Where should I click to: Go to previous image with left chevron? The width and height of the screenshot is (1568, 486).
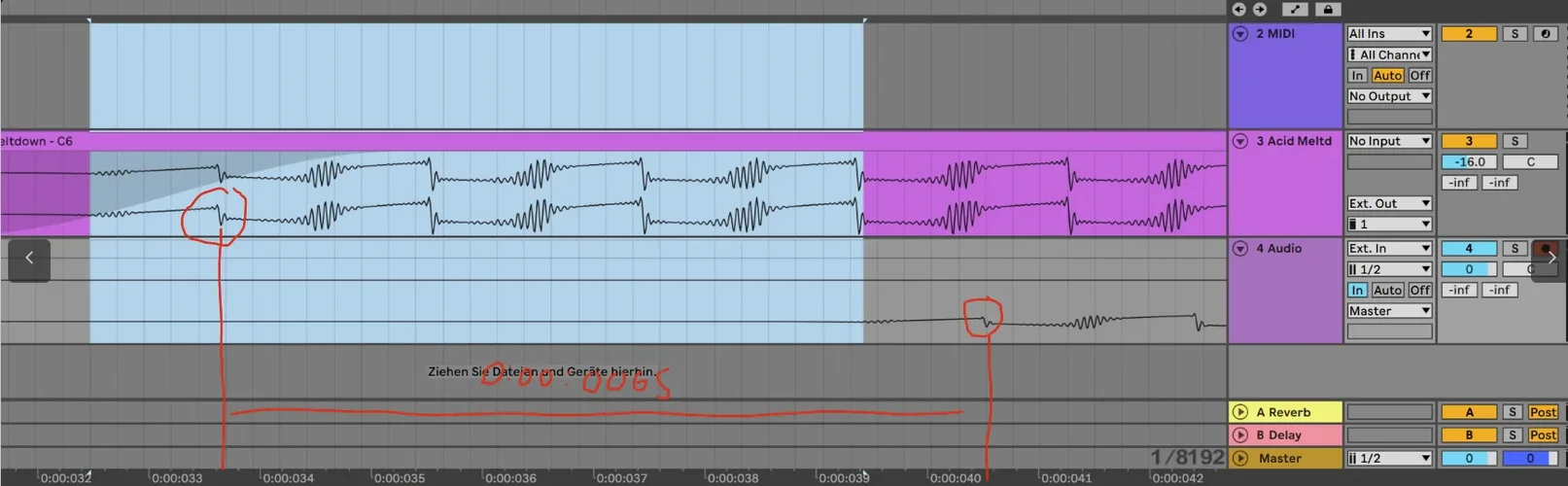coord(29,259)
